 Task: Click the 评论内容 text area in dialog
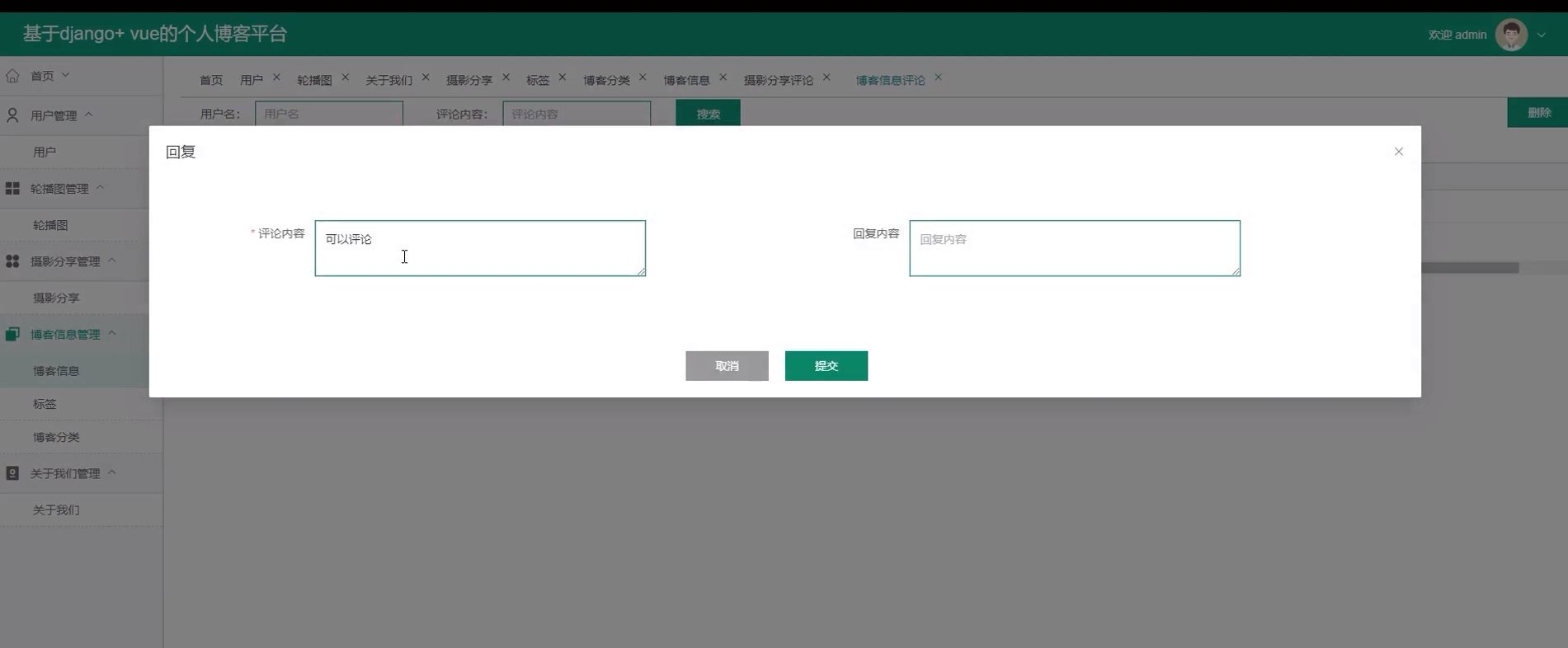[479, 248]
